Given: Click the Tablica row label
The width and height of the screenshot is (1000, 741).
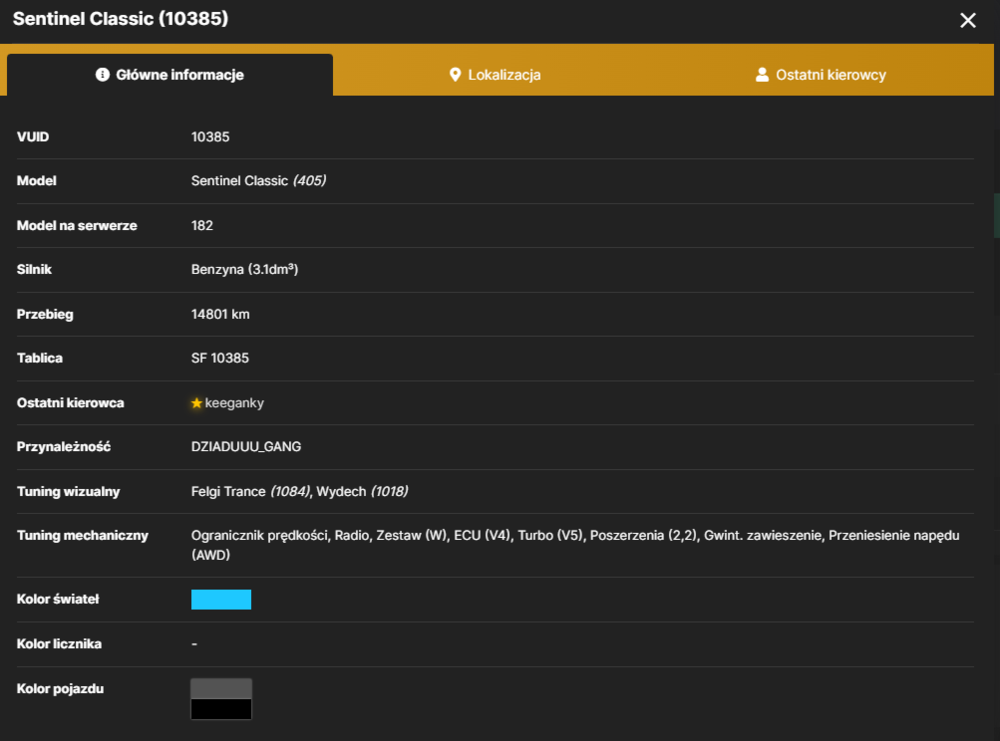Looking at the screenshot, I should pos(40,358).
